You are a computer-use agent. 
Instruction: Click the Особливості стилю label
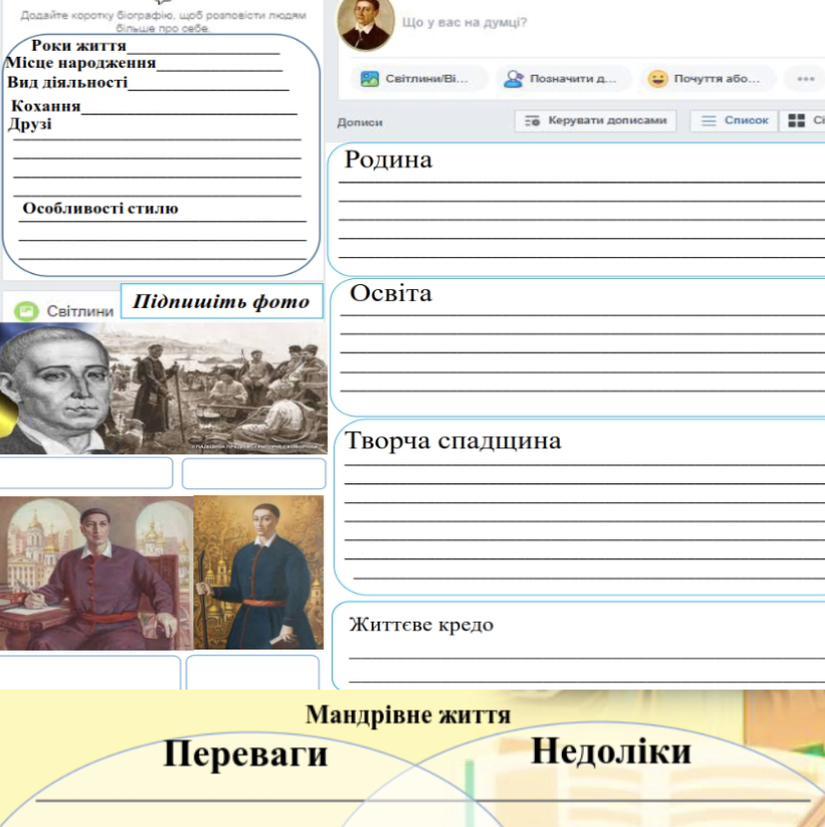tap(100, 208)
